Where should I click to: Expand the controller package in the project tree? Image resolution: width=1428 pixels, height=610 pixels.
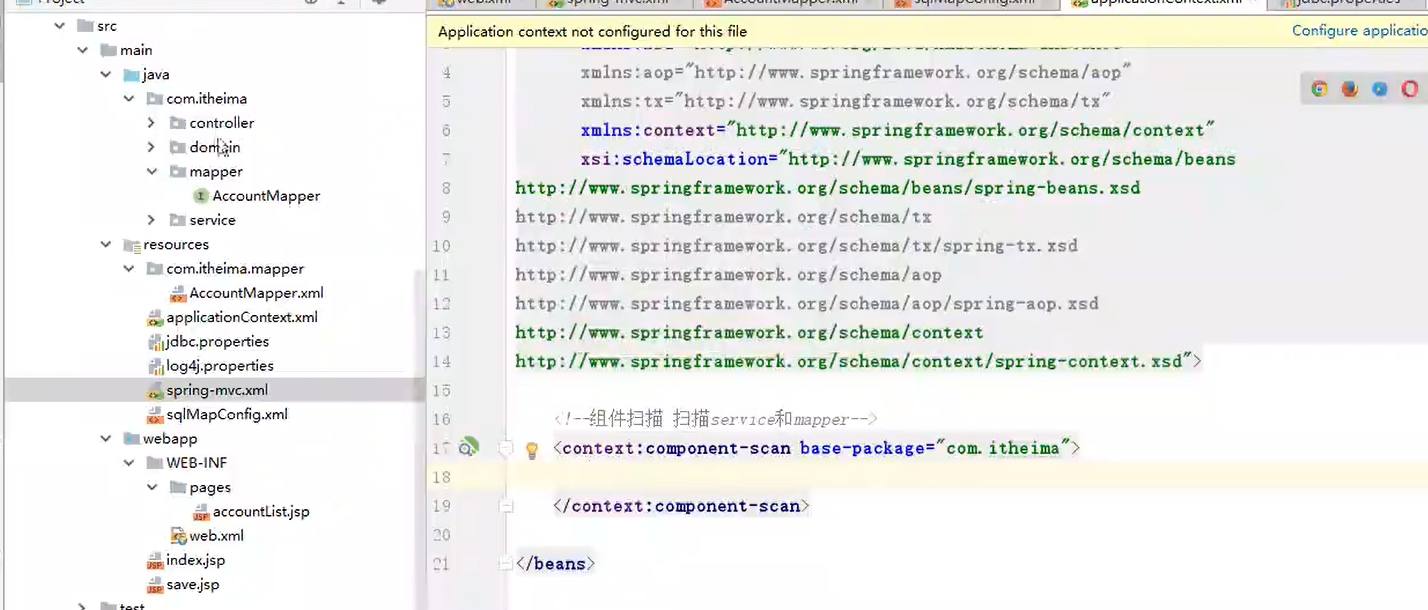[x=151, y=122]
